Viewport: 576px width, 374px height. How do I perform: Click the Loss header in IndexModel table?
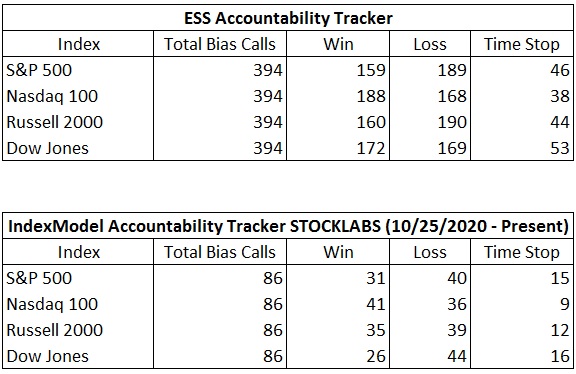(430, 252)
